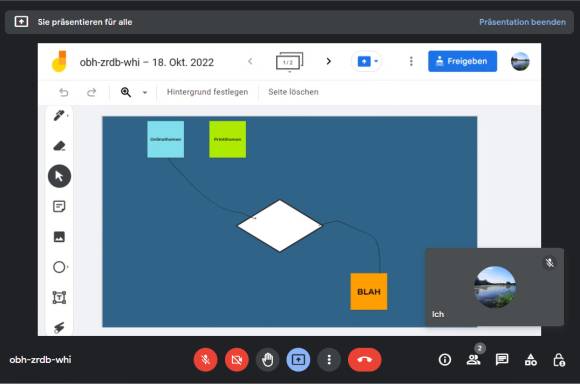
Task: Select the Text box tool
Action: [x=59, y=297]
